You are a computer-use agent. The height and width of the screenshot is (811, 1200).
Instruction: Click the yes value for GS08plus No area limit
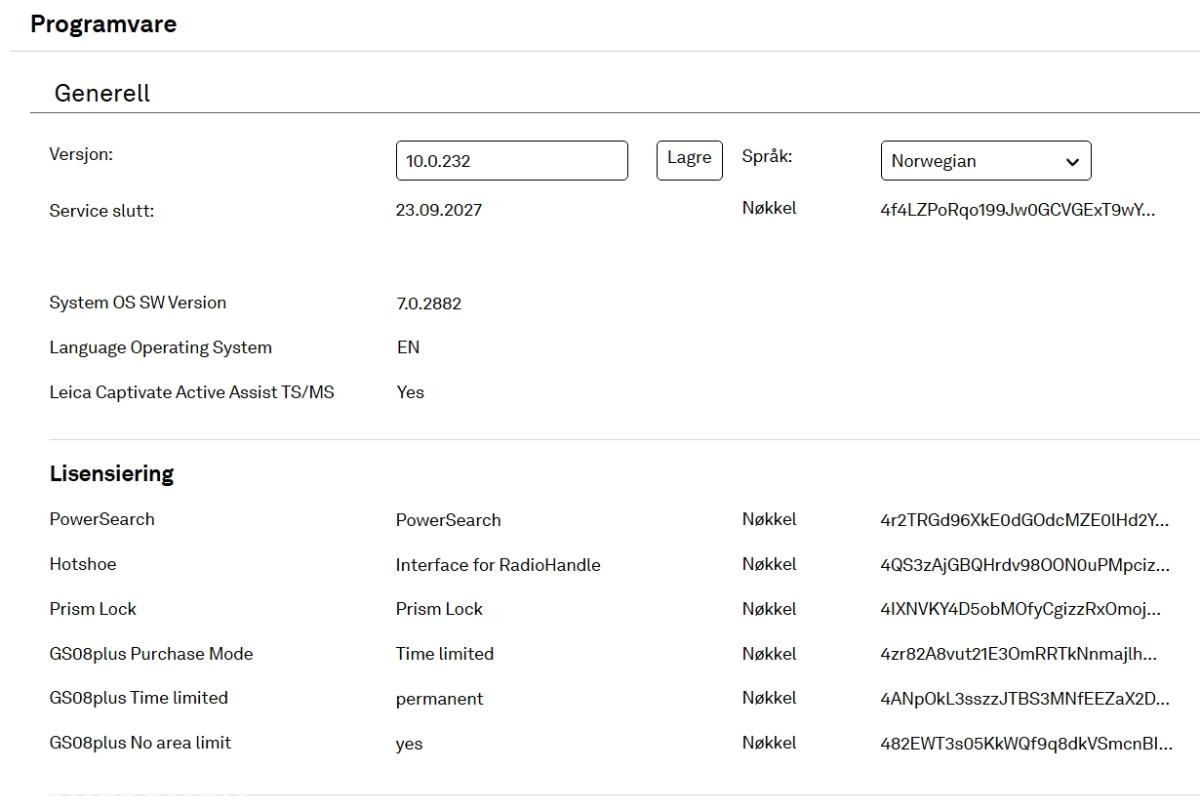[x=409, y=744]
